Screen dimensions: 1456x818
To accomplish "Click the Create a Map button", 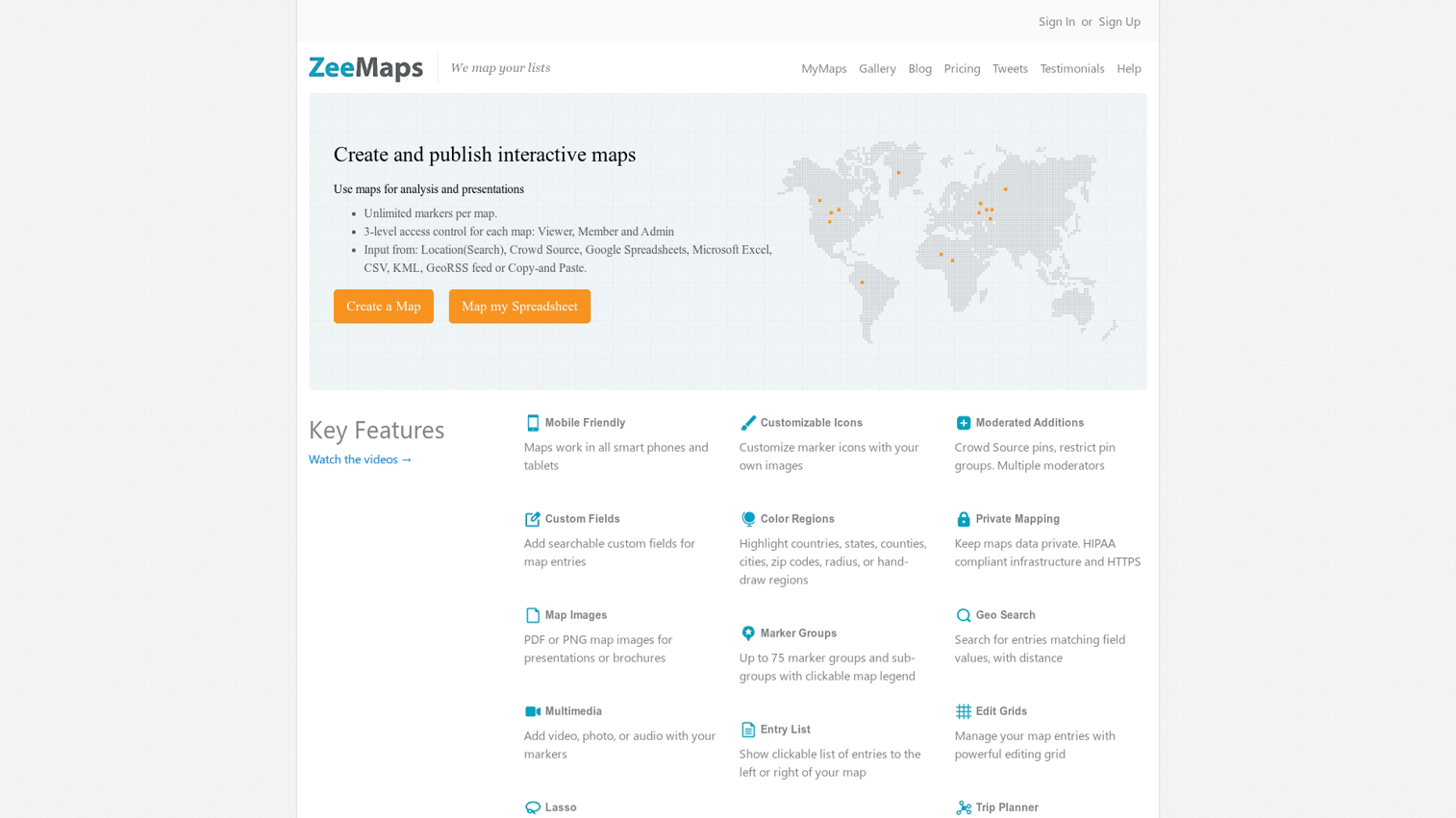I will pyautogui.click(x=384, y=307).
